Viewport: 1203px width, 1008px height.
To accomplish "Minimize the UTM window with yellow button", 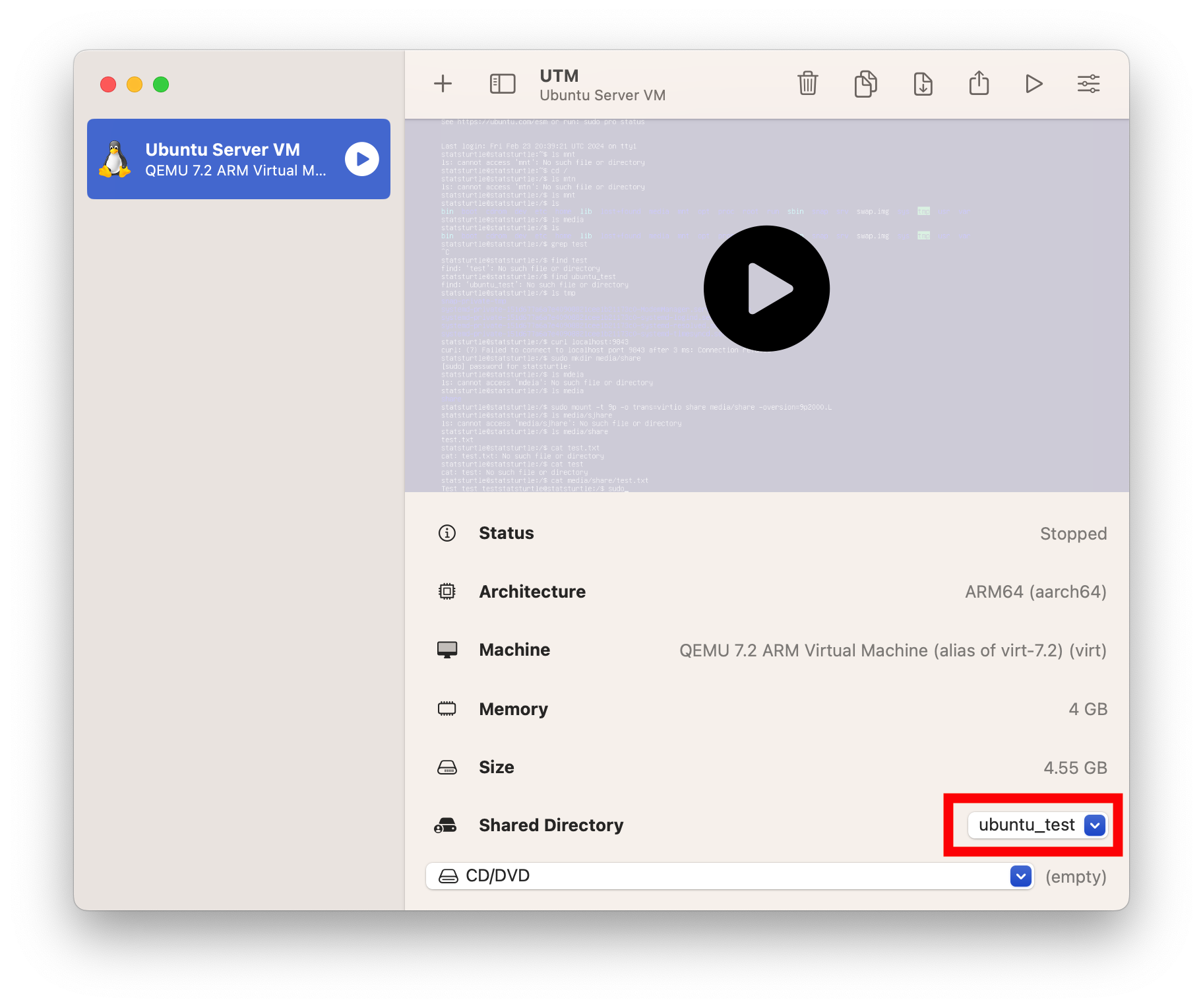I will pyautogui.click(x=135, y=84).
